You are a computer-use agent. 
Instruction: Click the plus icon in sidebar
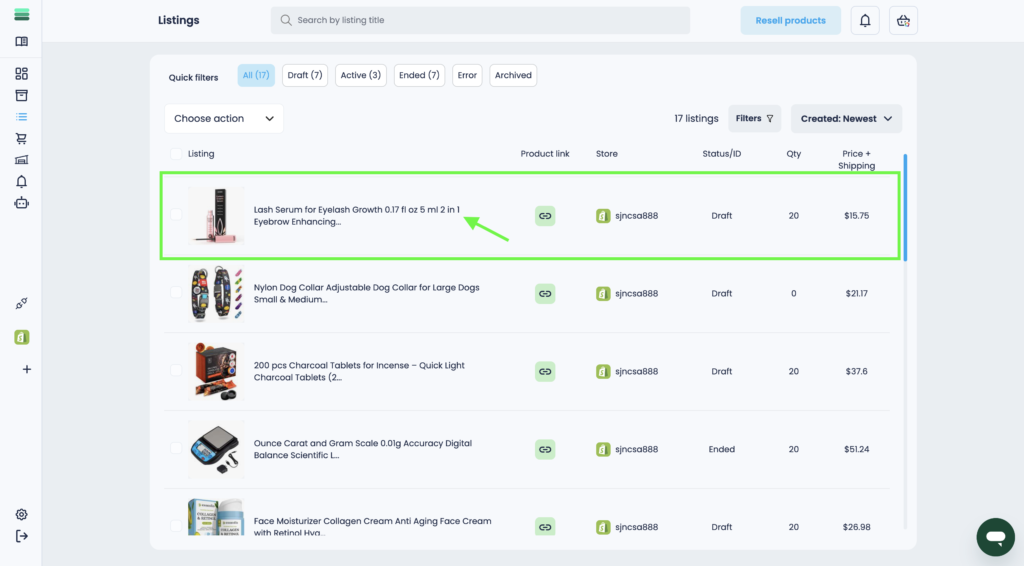(27, 369)
